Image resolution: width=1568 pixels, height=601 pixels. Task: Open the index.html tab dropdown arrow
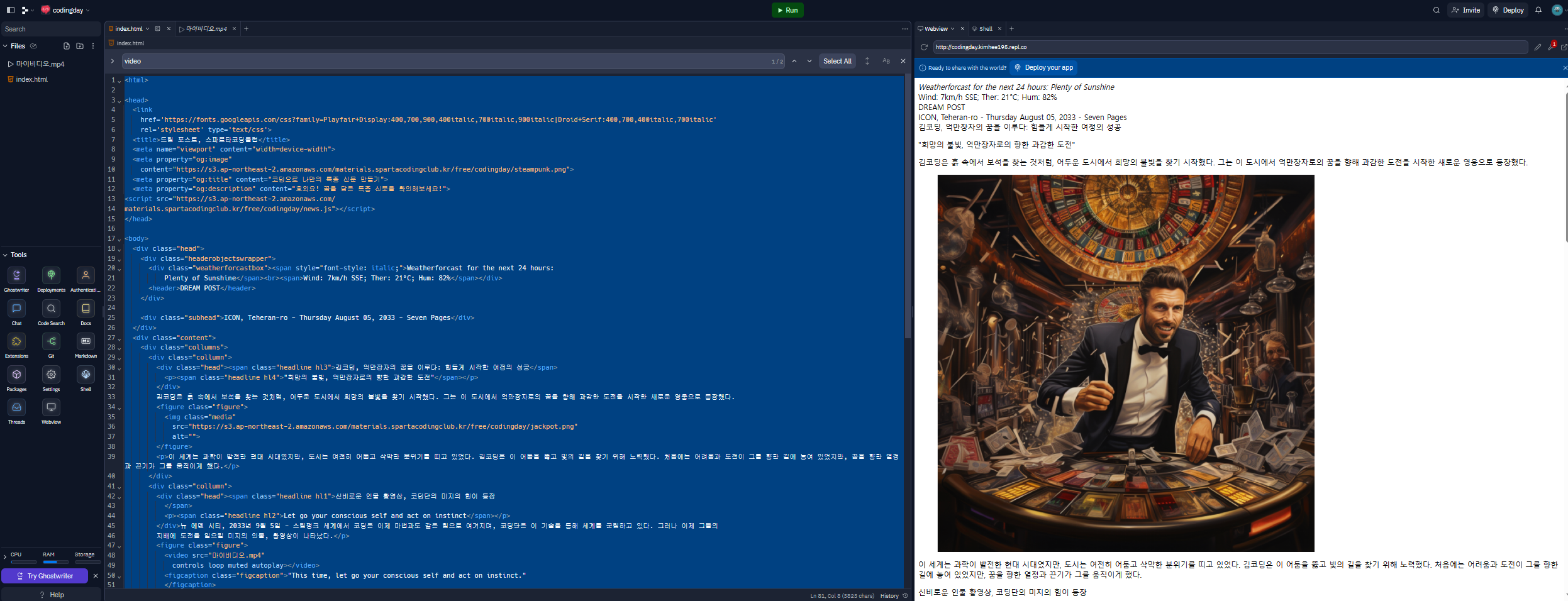(x=148, y=29)
